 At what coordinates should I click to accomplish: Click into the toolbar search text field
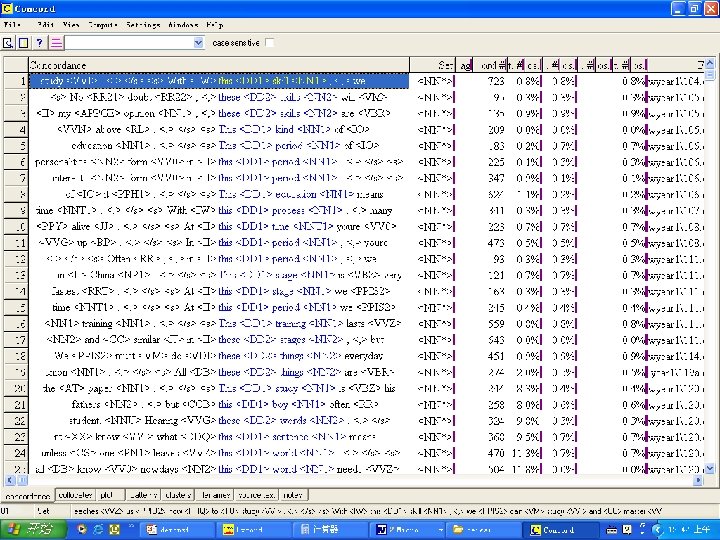pyautogui.click(x=129, y=43)
